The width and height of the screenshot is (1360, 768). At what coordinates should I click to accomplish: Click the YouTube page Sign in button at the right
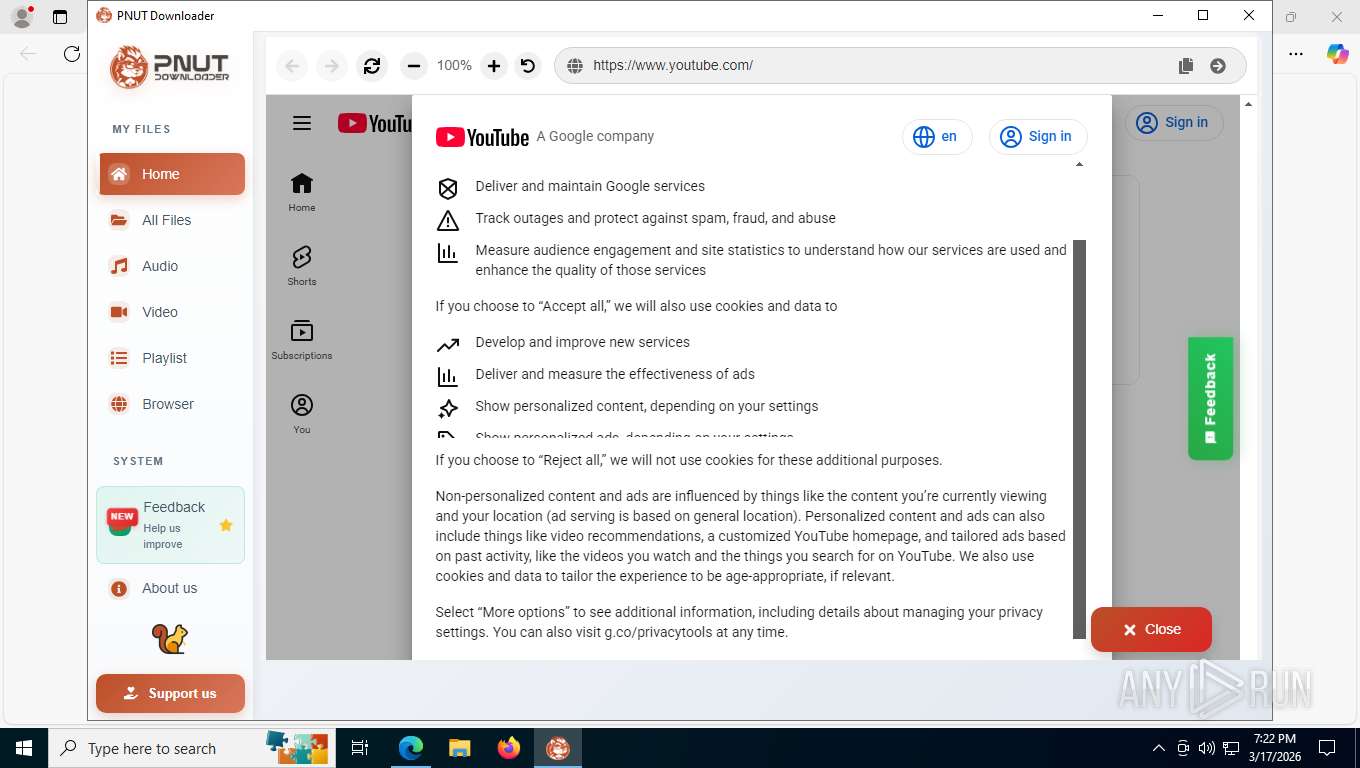tap(1174, 123)
